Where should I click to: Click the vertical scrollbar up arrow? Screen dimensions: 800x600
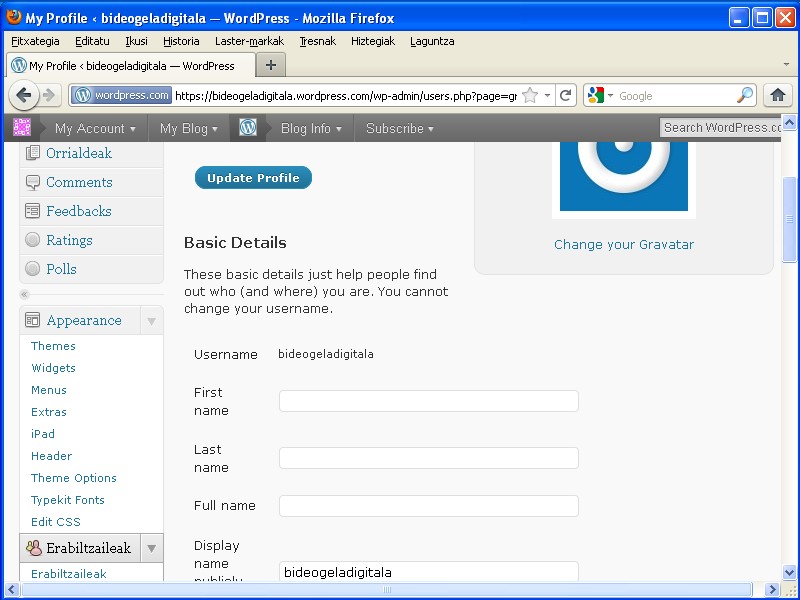point(789,122)
